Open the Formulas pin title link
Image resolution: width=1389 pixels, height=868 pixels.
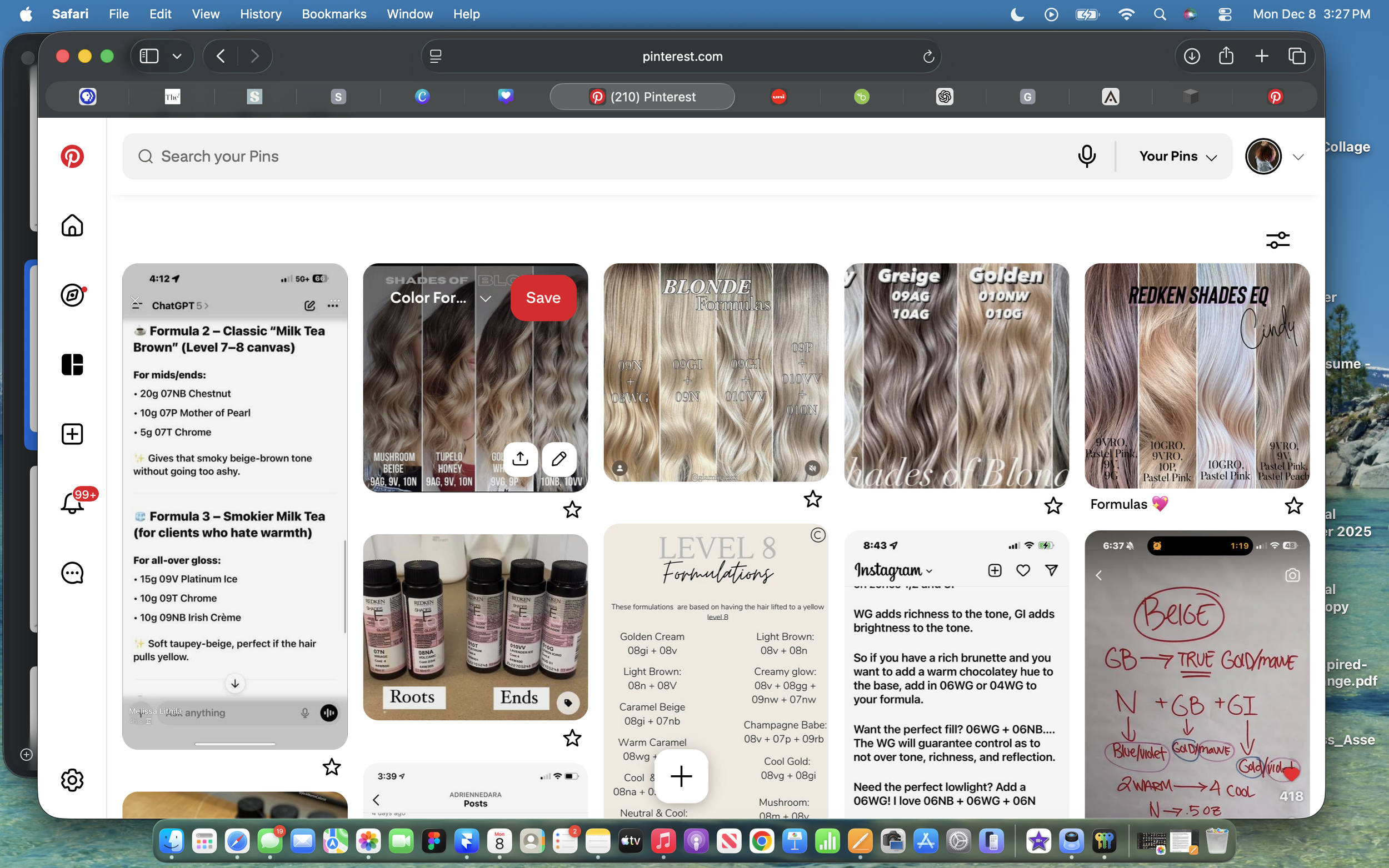(x=1129, y=504)
